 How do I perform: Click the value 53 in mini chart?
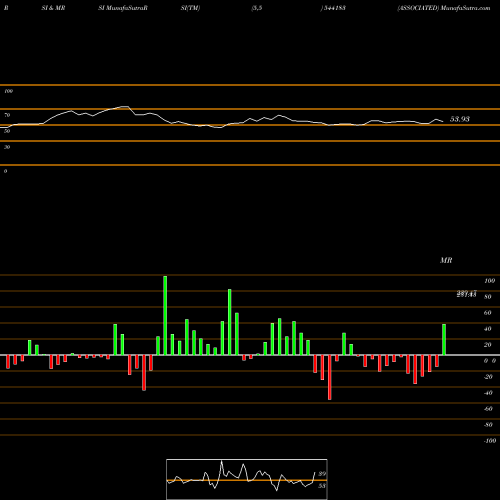tap(322, 486)
